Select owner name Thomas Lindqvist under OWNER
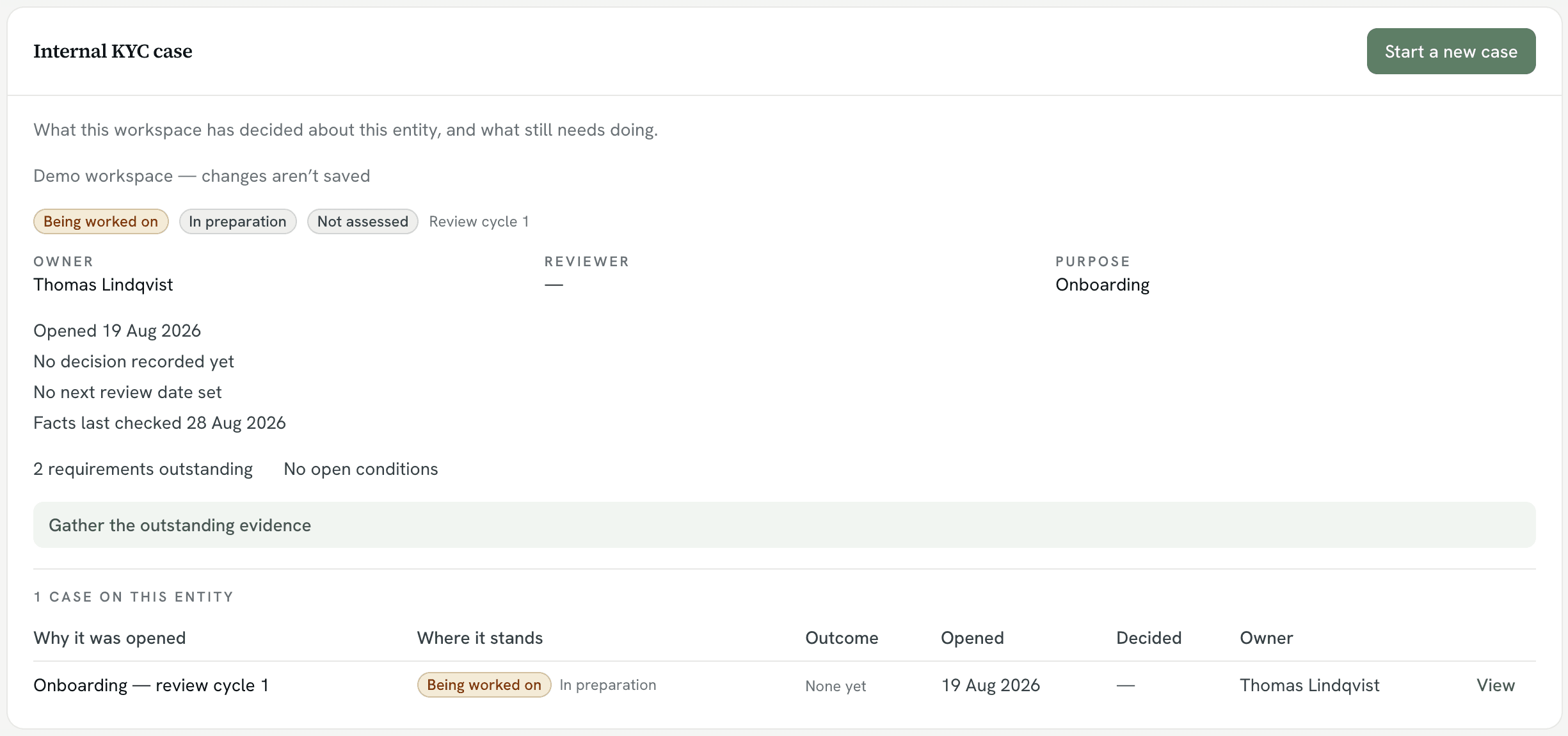 point(103,285)
